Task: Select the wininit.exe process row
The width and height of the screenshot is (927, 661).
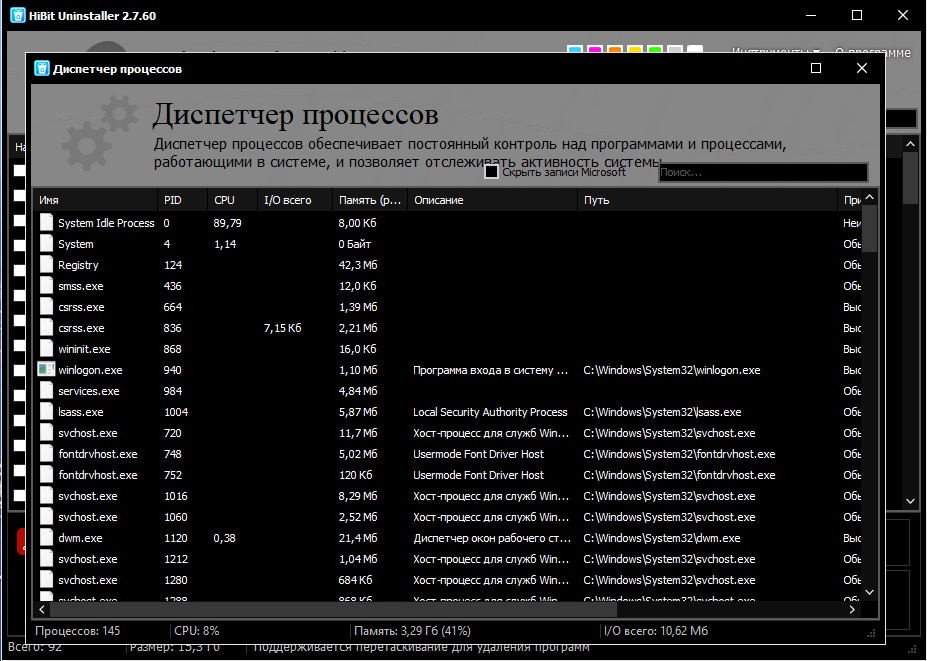Action: 447,349
